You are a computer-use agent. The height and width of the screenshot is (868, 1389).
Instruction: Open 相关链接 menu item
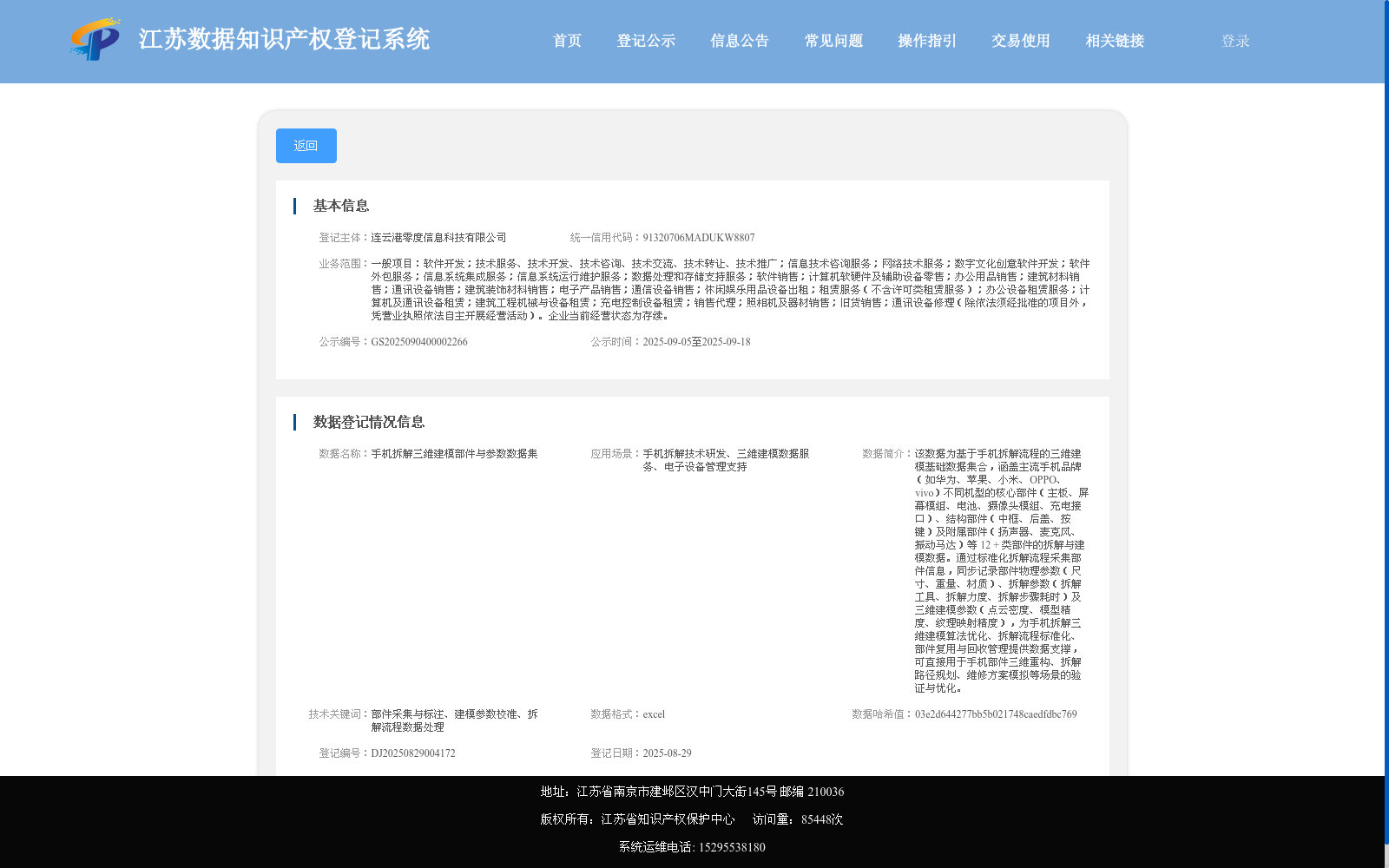click(1115, 41)
